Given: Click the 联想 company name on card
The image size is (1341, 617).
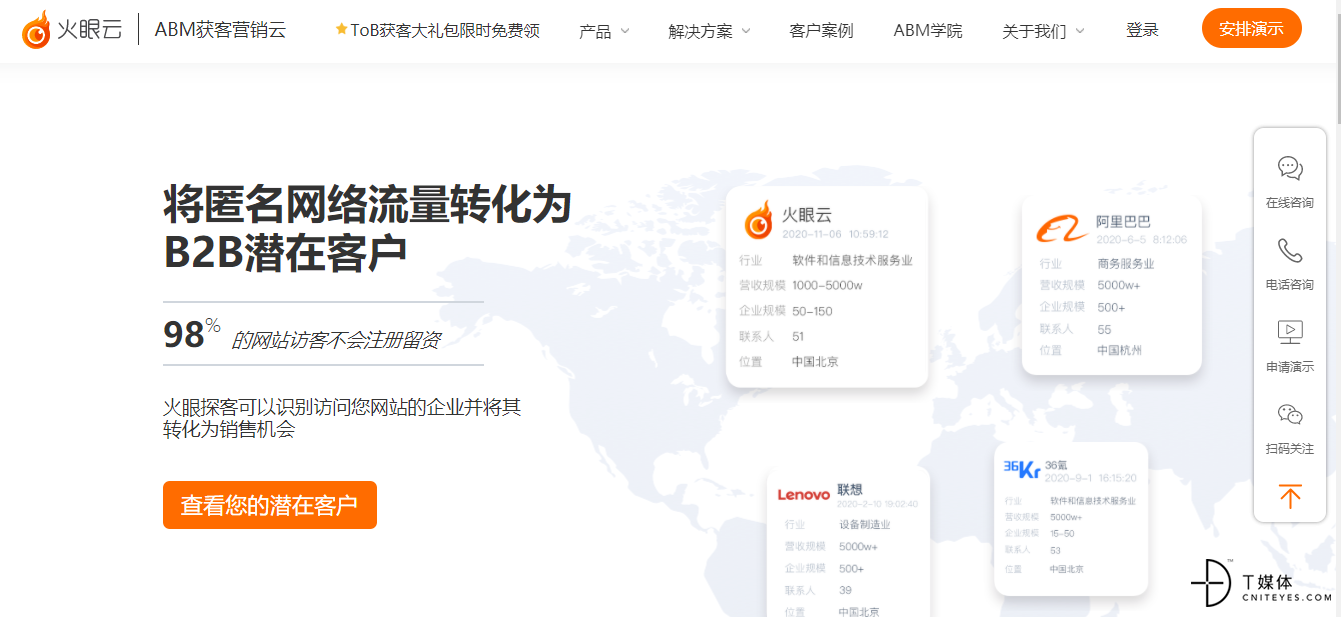Looking at the screenshot, I should (850, 490).
